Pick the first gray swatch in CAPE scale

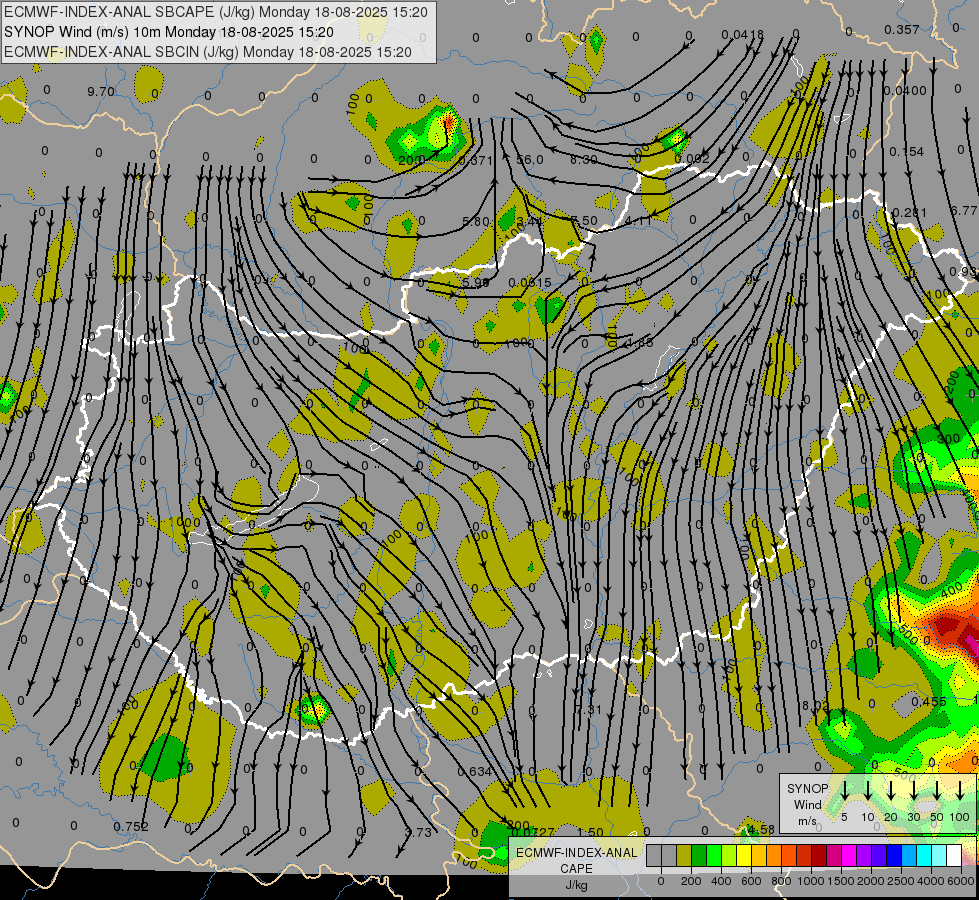(654, 855)
